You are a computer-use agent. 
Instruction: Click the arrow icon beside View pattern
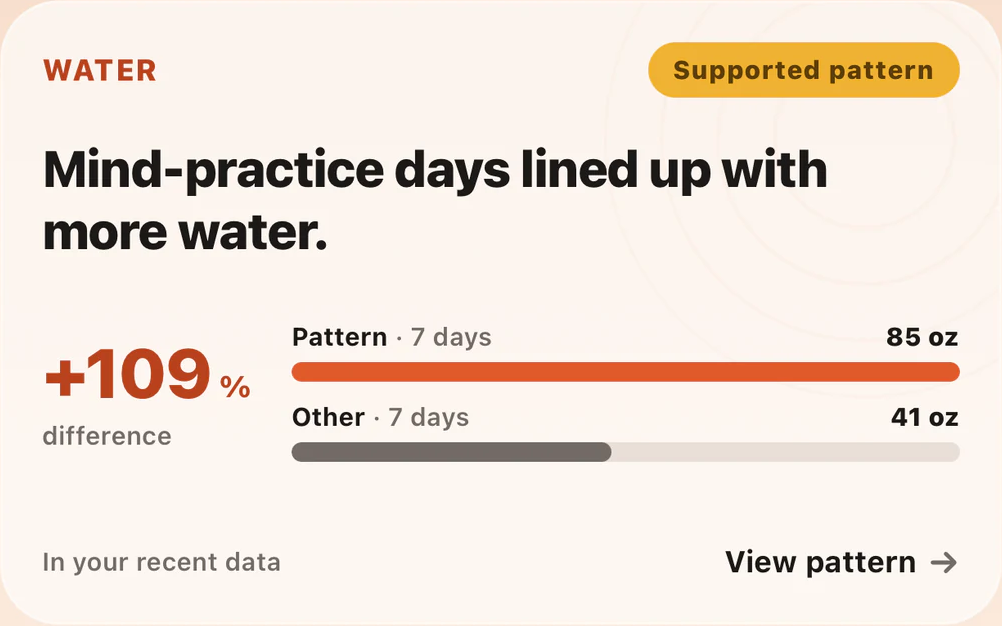944,563
